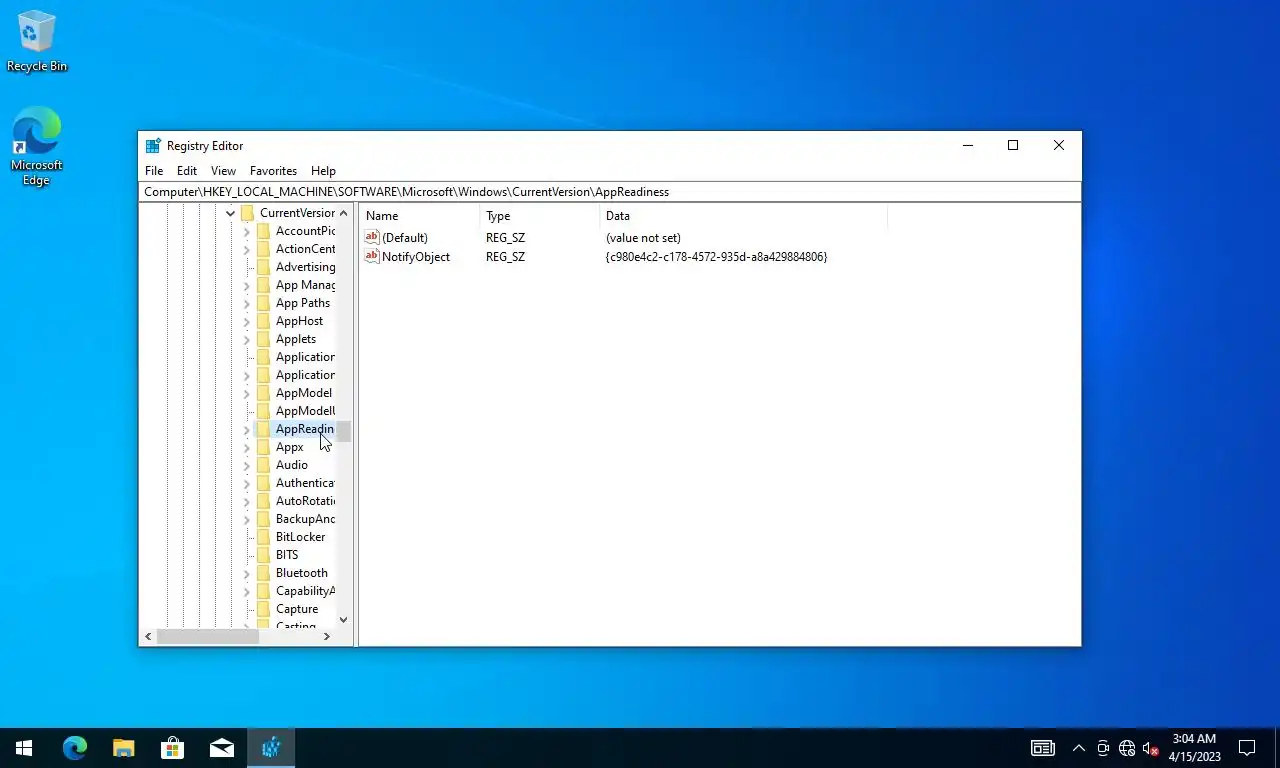The width and height of the screenshot is (1280, 768).
Task: Select the AppModelU key folder icon
Action: coord(263,411)
